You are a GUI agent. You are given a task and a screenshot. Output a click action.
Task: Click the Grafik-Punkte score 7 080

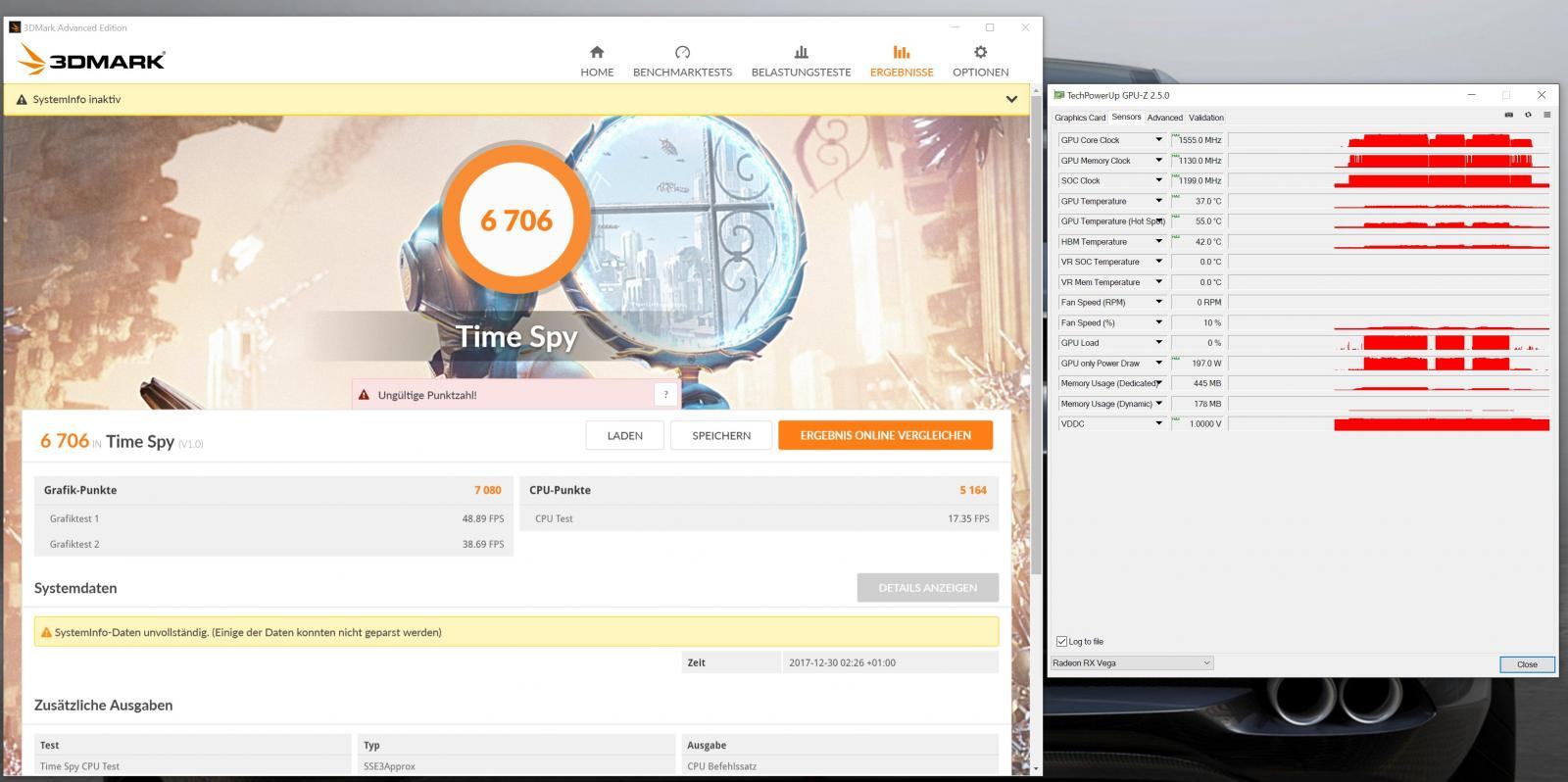487,490
